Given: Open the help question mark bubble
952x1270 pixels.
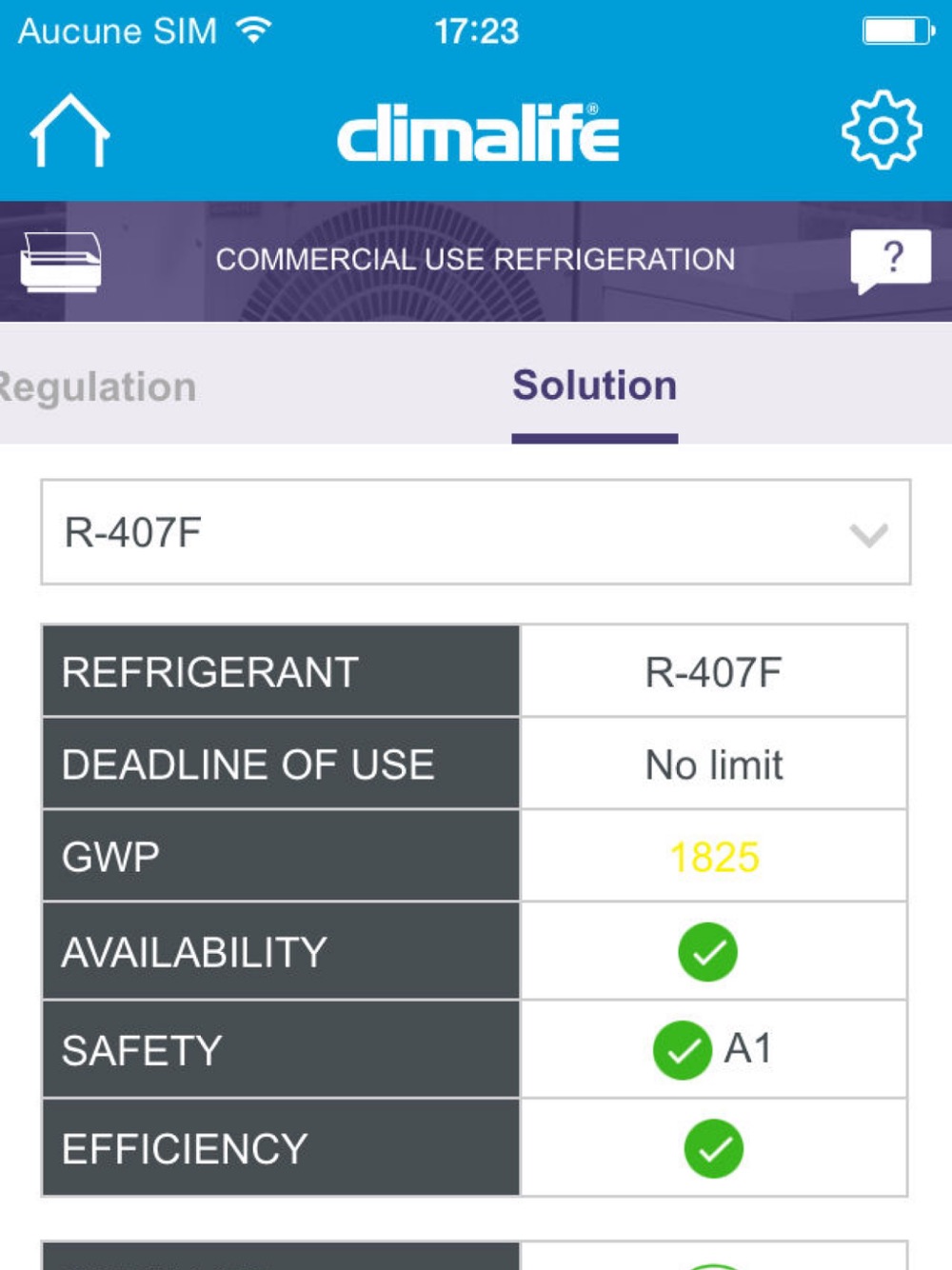Looking at the screenshot, I should (890, 261).
